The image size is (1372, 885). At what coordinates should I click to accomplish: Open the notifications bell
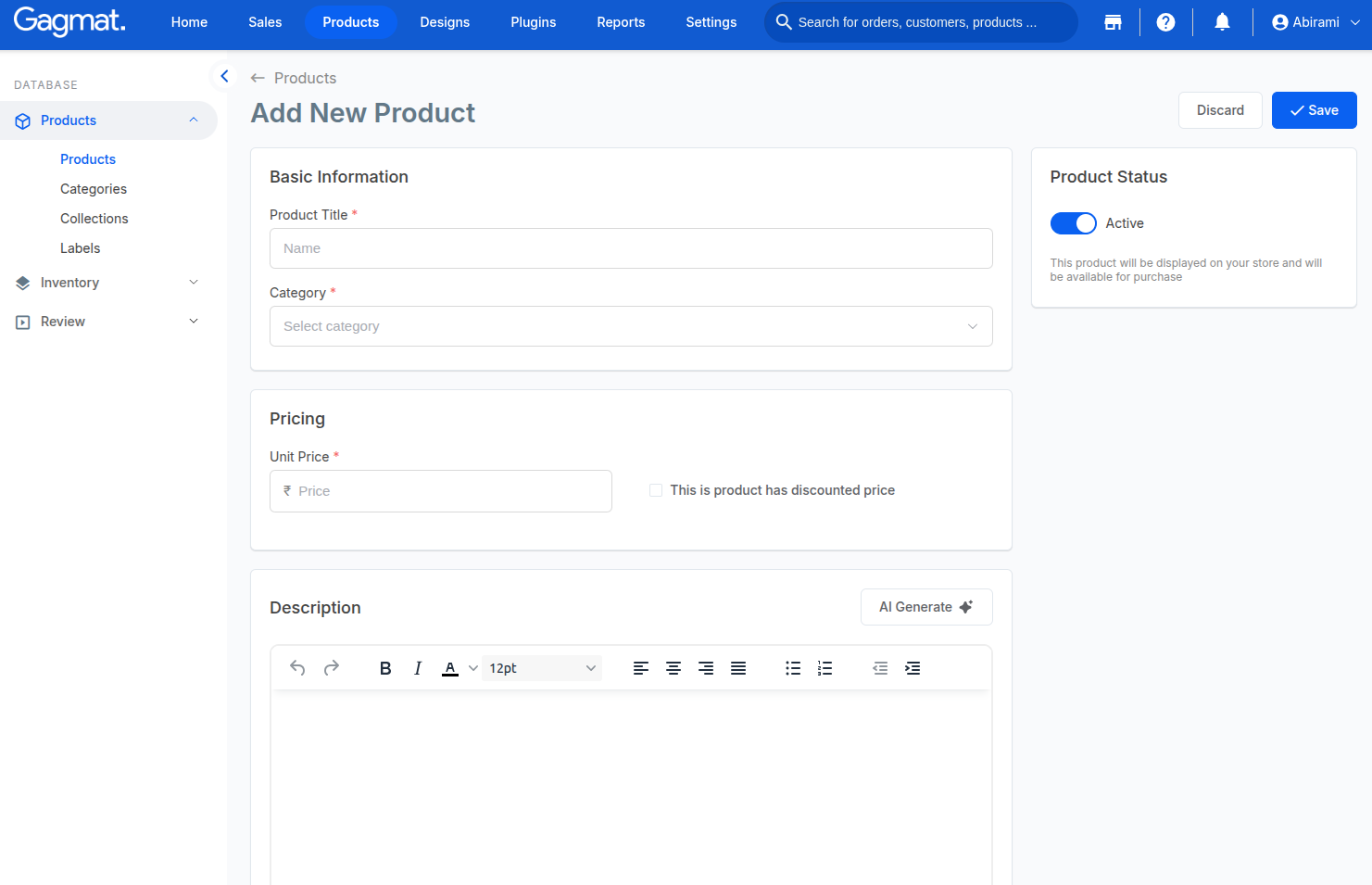tap(1223, 22)
